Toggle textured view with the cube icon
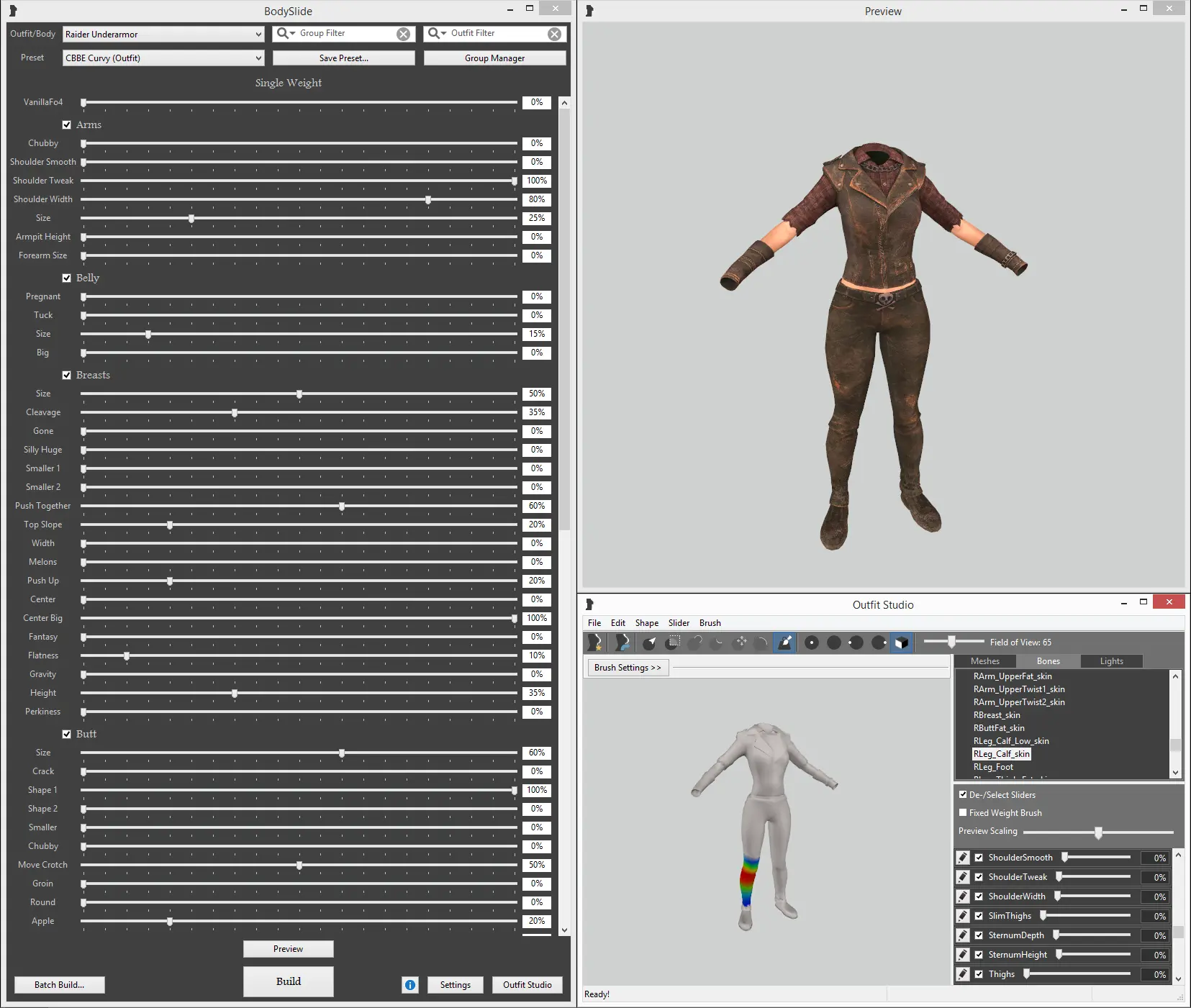Screen dimensions: 1191x1008 click(x=902, y=643)
